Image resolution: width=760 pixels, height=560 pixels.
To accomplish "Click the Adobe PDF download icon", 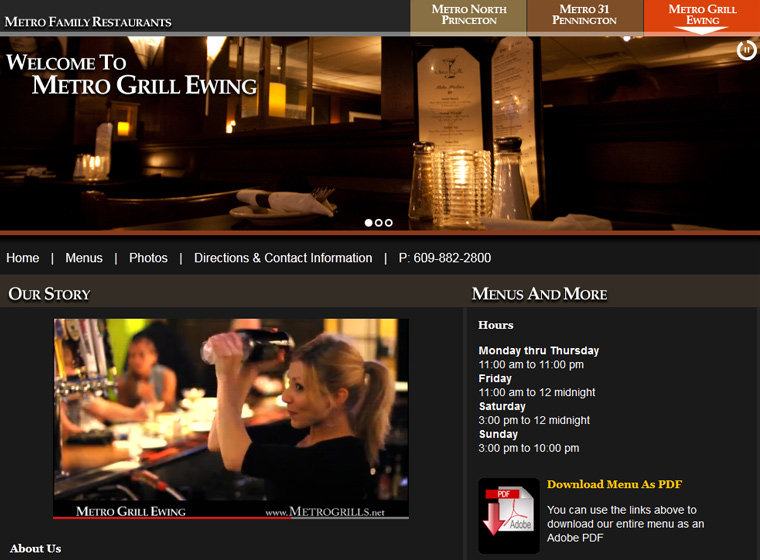I will pos(508,515).
